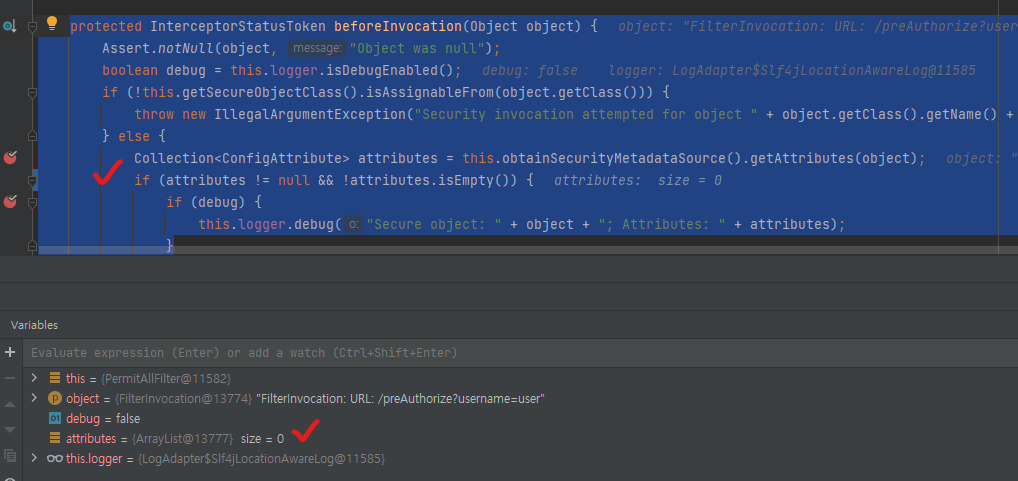
Task: Click the New Watch plus icon
Action: click(x=10, y=352)
